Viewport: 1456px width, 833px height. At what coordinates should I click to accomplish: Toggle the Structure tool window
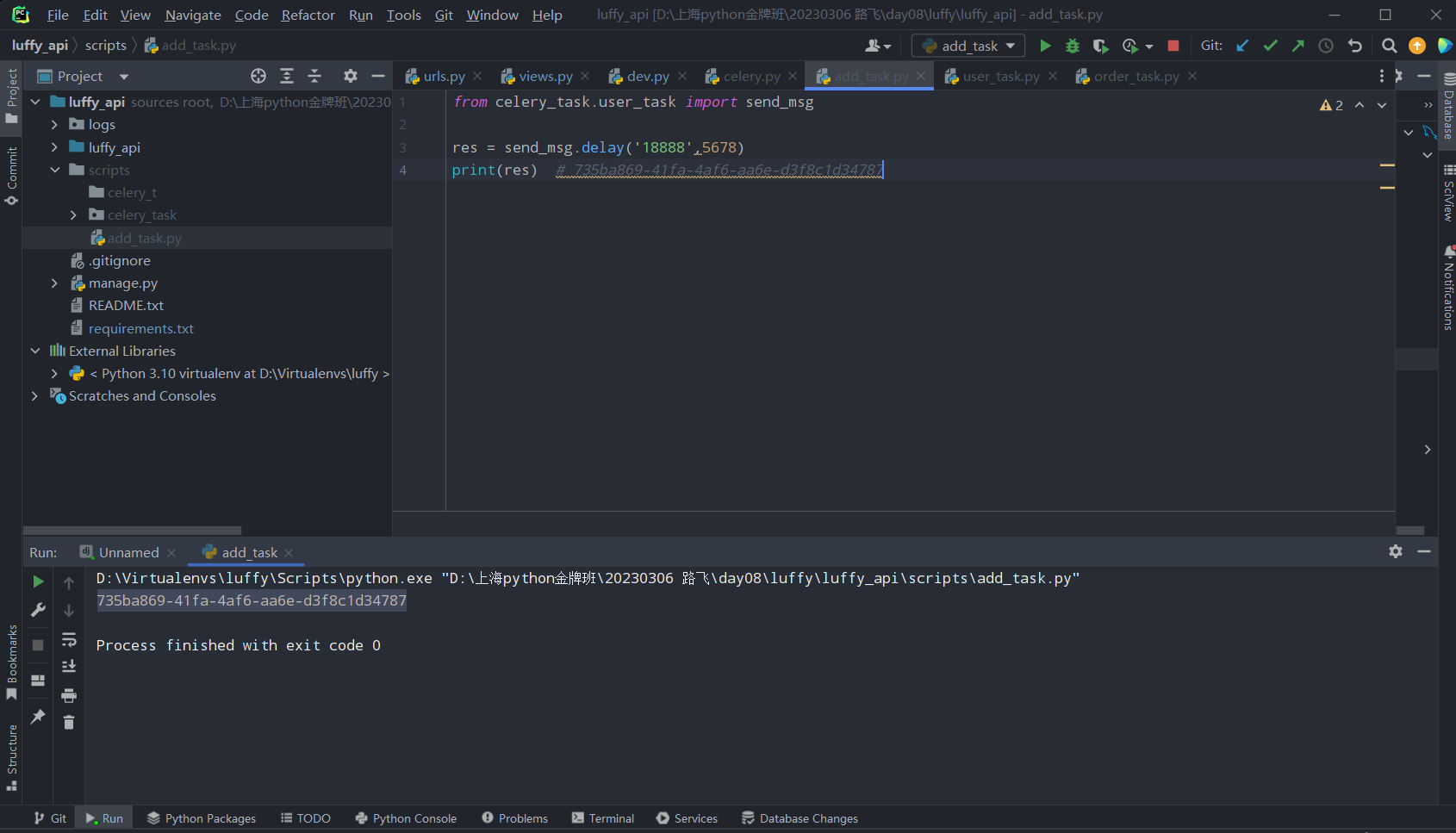pyautogui.click(x=11, y=757)
